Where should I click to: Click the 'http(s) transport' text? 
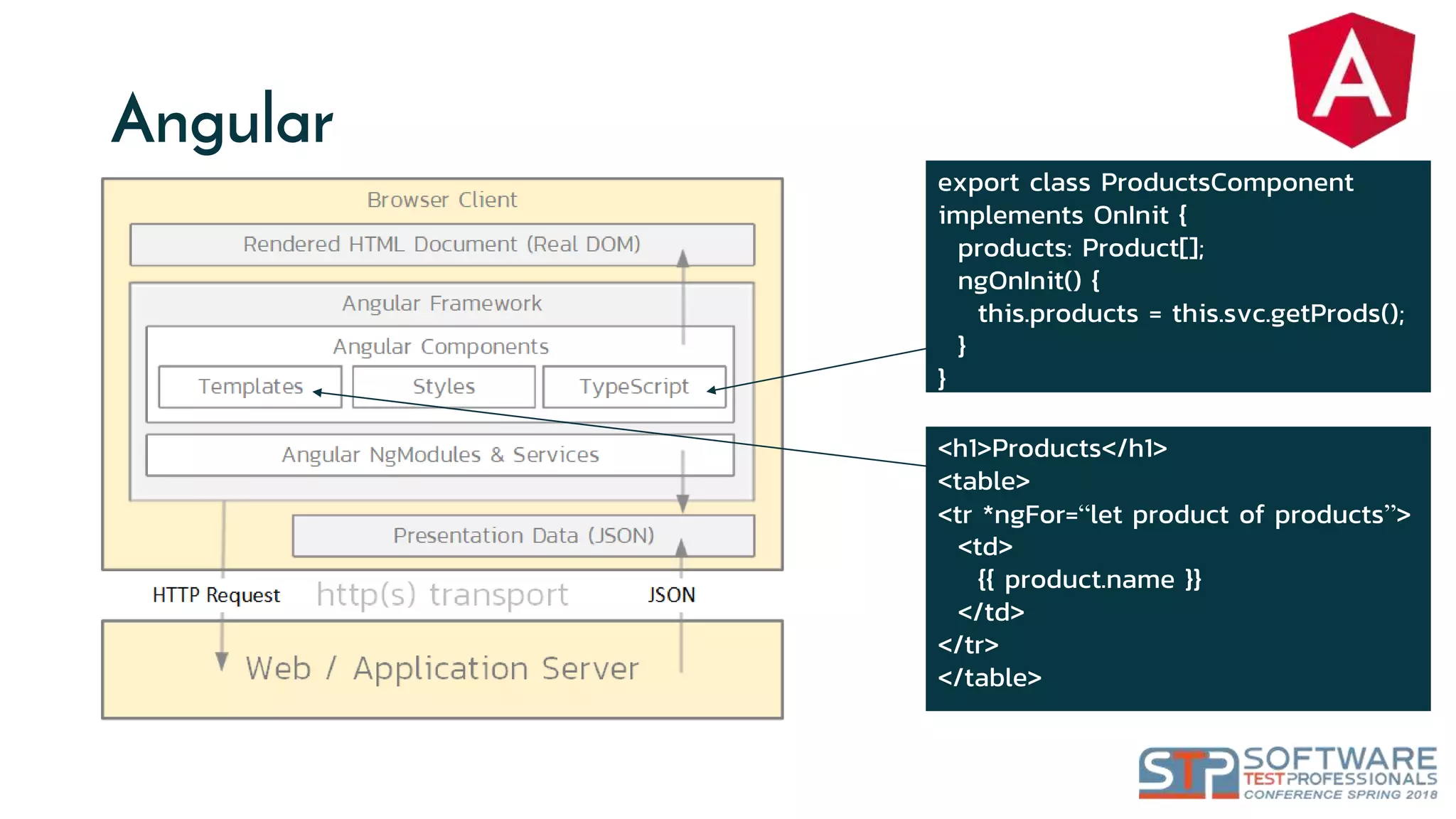442,594
